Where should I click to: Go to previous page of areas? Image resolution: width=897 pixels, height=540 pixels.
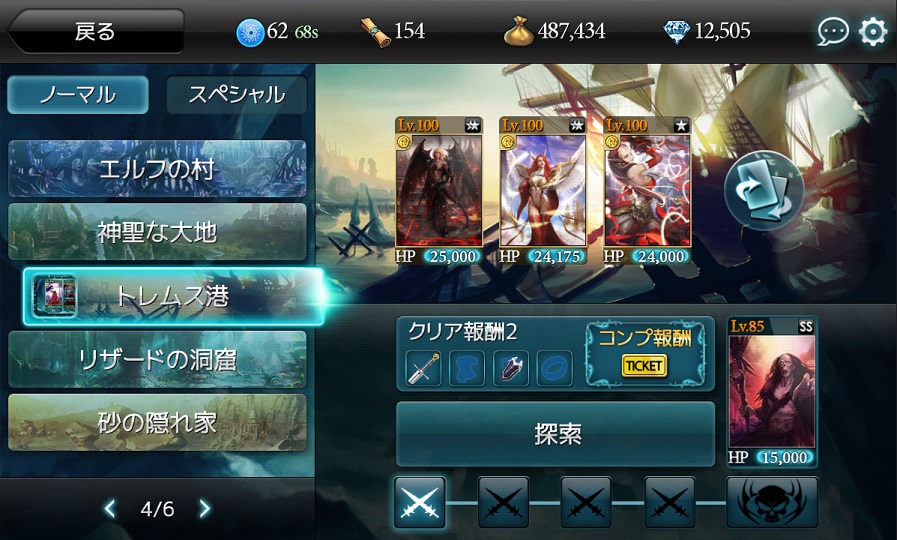coord(110,508)
